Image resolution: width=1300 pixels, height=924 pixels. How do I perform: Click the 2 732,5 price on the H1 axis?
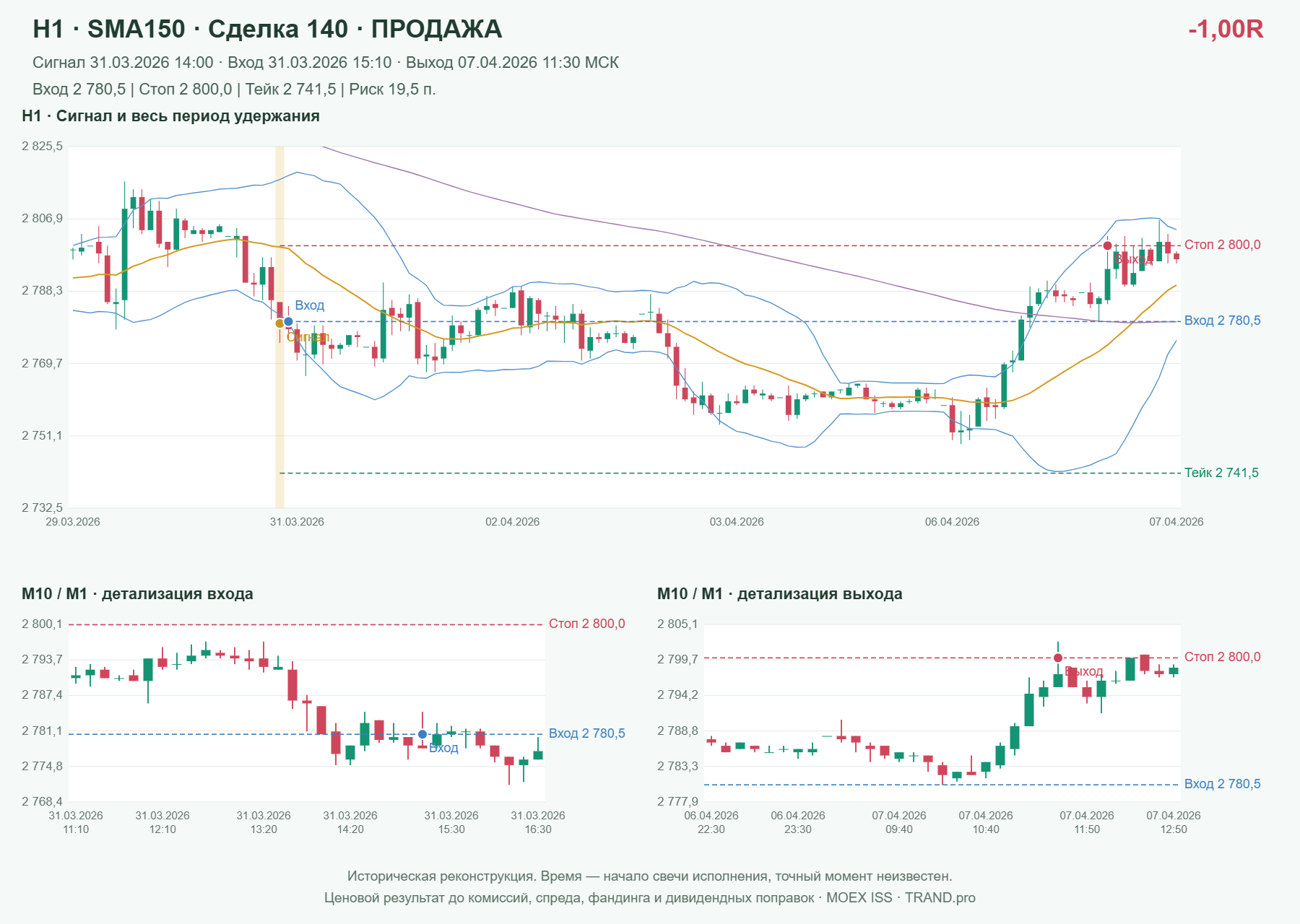click(43, 508)
